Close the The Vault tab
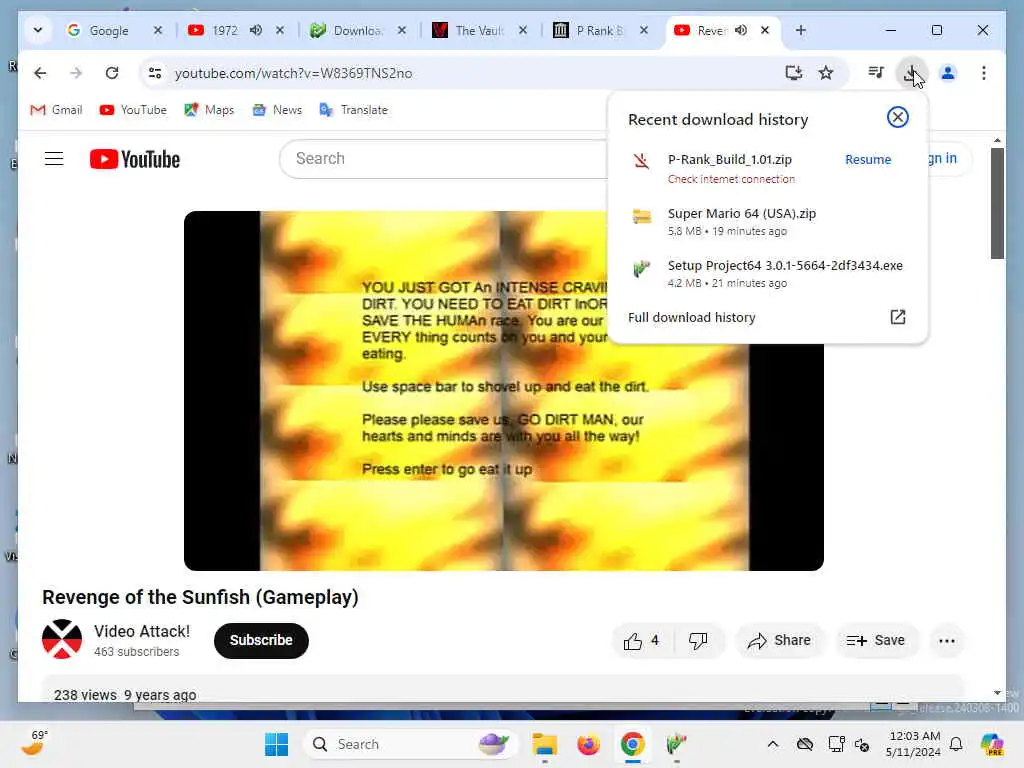Image resolution: width=1024 pixels, height=768 pixels. pos(522,30)
